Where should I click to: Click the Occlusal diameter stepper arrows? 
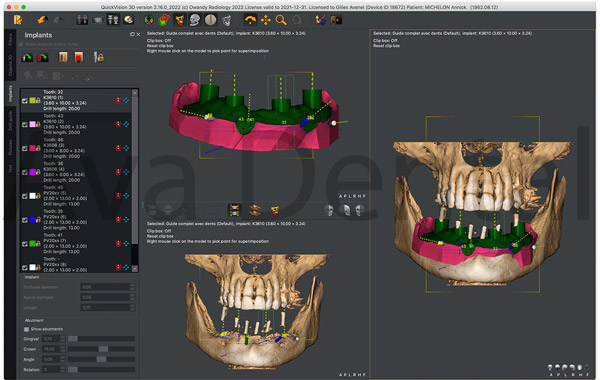(x=132, y=287)
